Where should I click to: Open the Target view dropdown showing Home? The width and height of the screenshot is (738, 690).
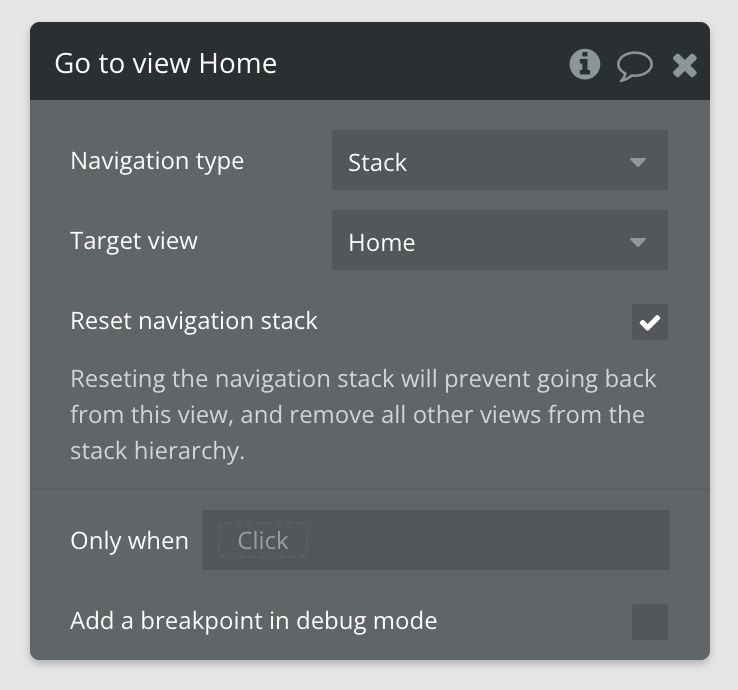click(x=500, y=240)
